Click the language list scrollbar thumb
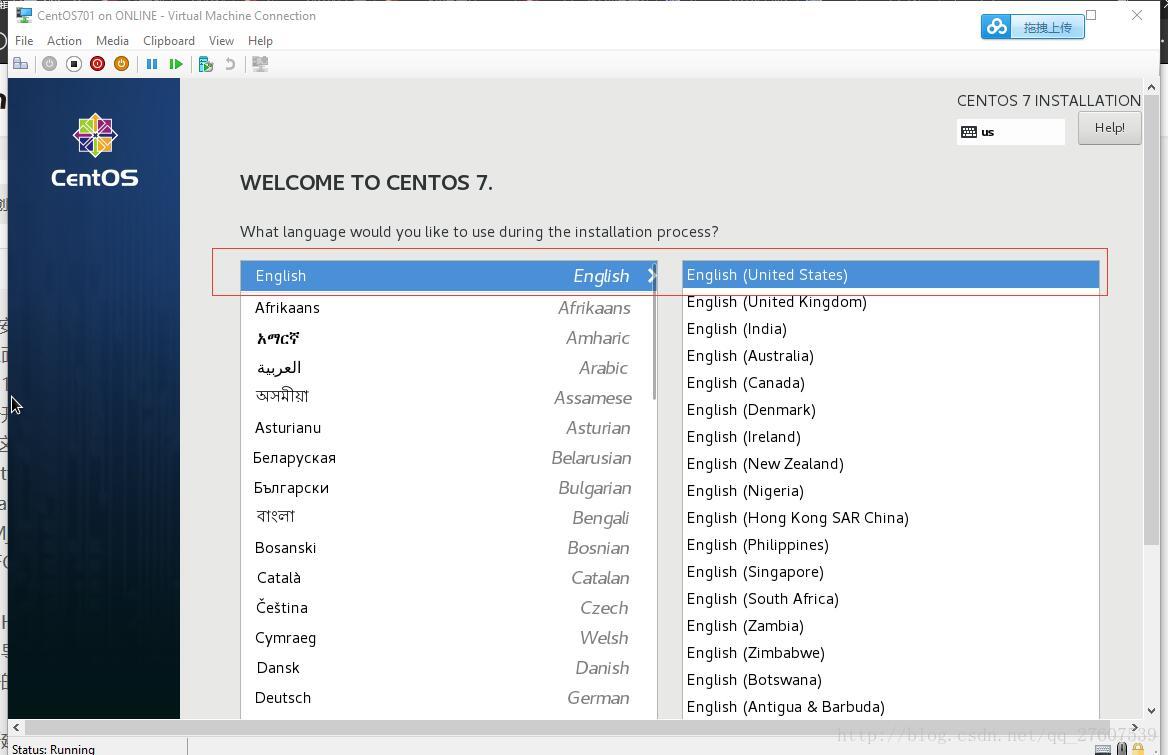Viewport: 1168px width, 755px height. 654,331
